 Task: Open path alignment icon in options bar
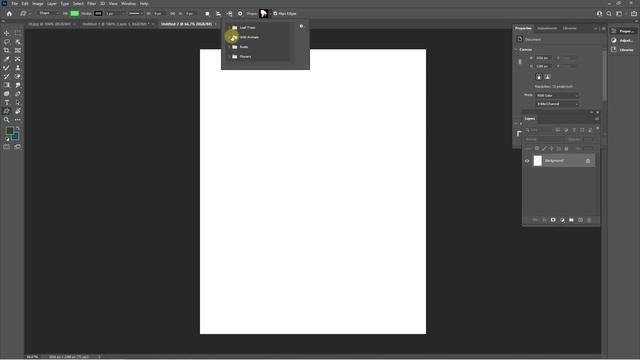click(218, 13)
